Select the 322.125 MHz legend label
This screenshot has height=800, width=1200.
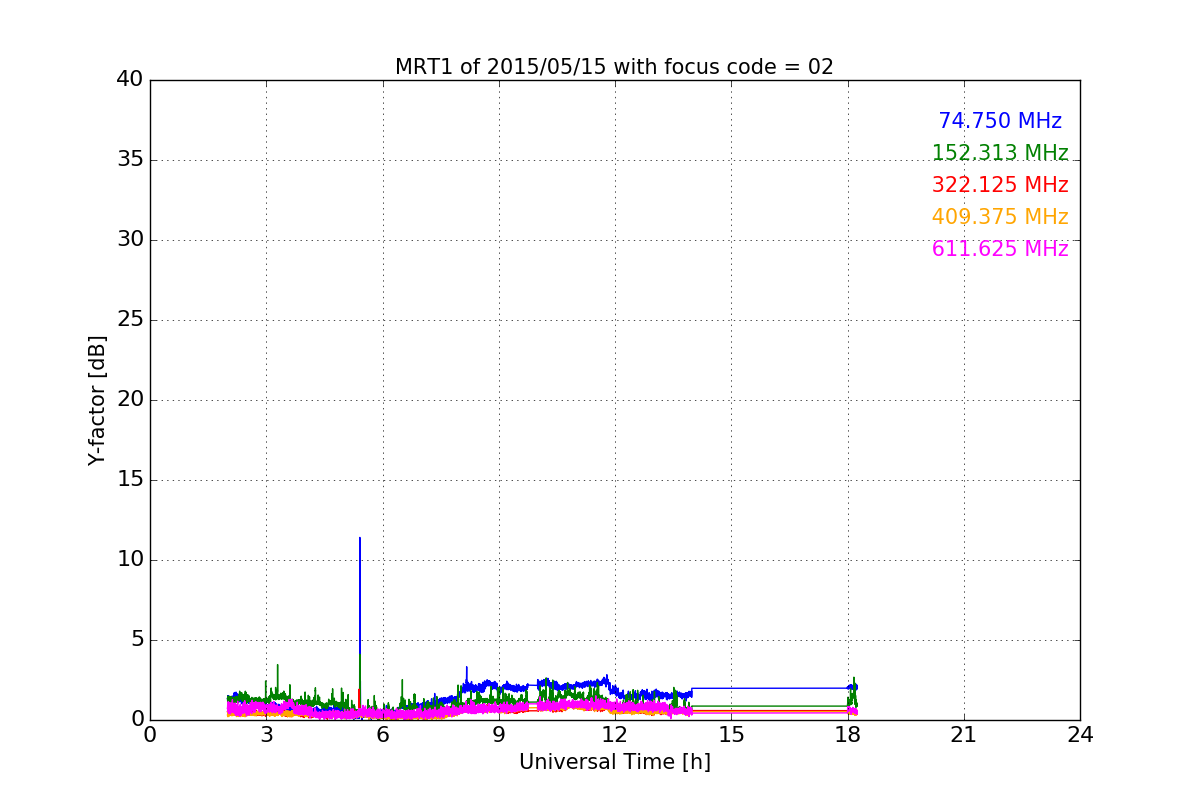(x=1000, y=185)
